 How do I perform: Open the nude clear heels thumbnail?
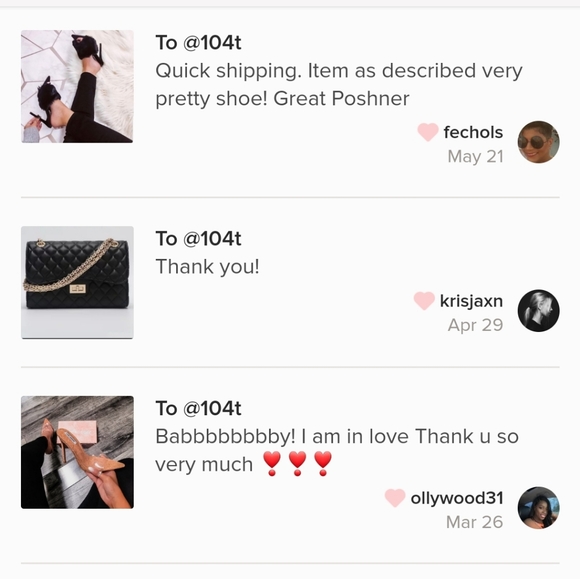click(x=77, y=452)
